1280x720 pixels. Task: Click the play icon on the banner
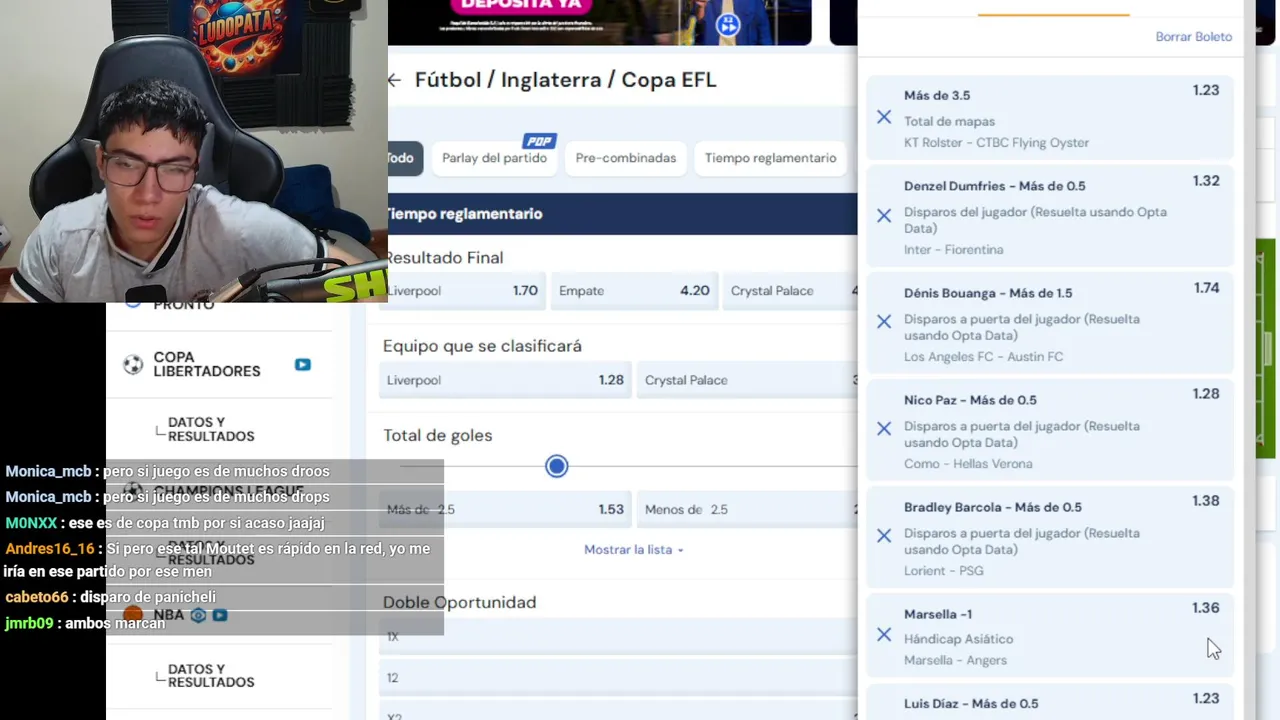(x=727, y=25)
